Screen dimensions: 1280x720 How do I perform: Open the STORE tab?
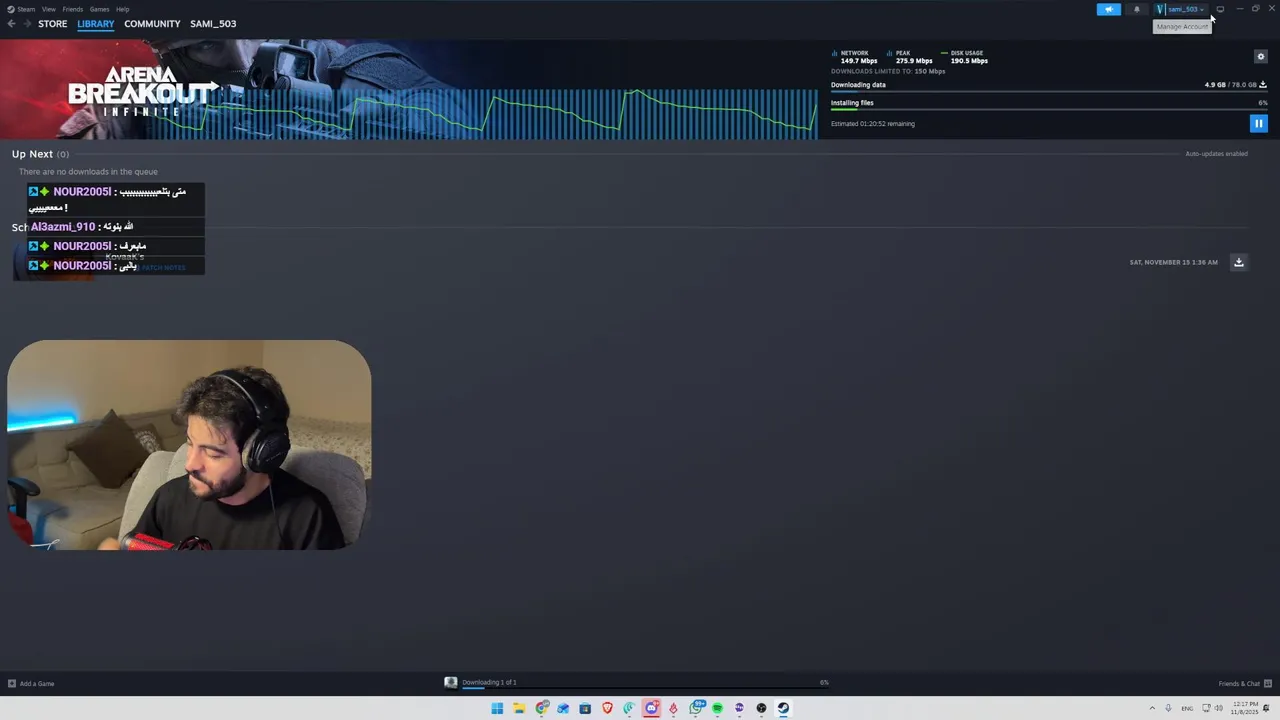point(53,24)
